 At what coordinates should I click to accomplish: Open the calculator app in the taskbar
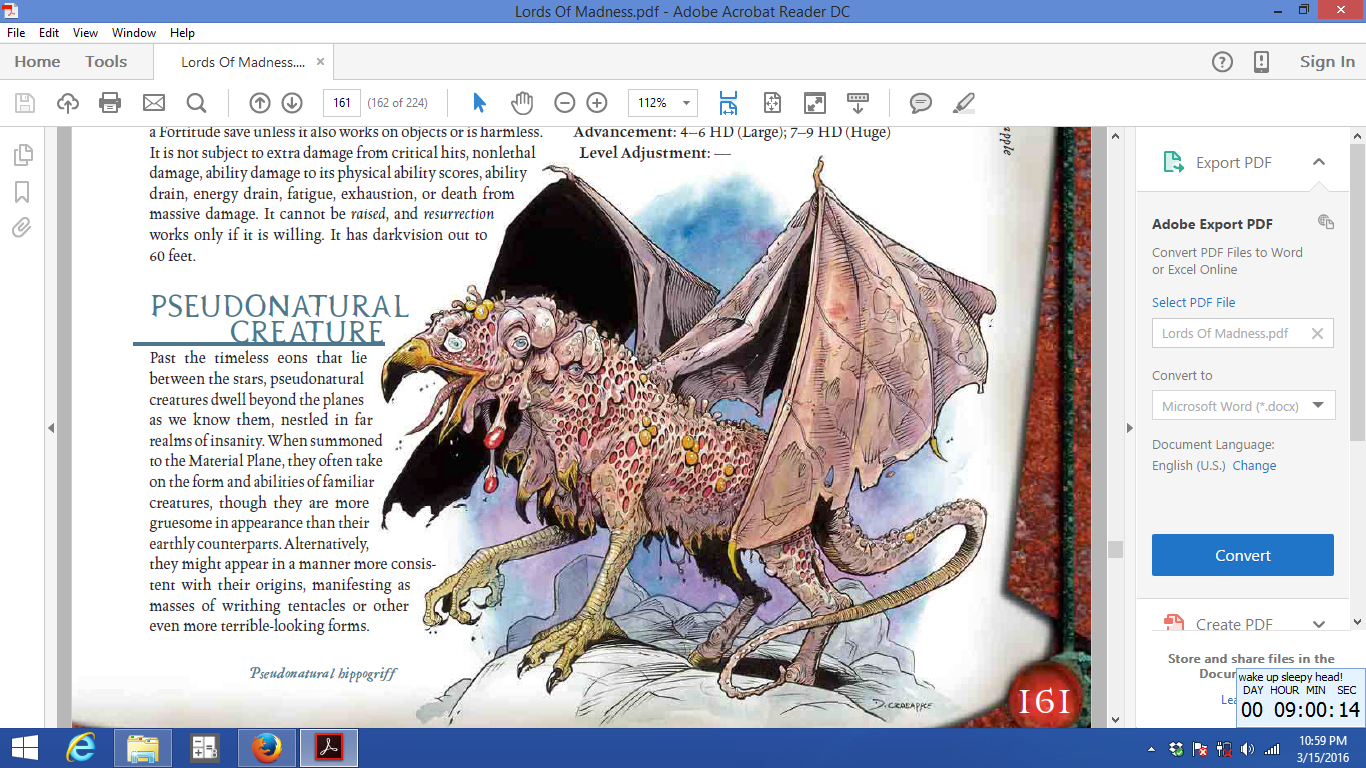tap(205, 748)
